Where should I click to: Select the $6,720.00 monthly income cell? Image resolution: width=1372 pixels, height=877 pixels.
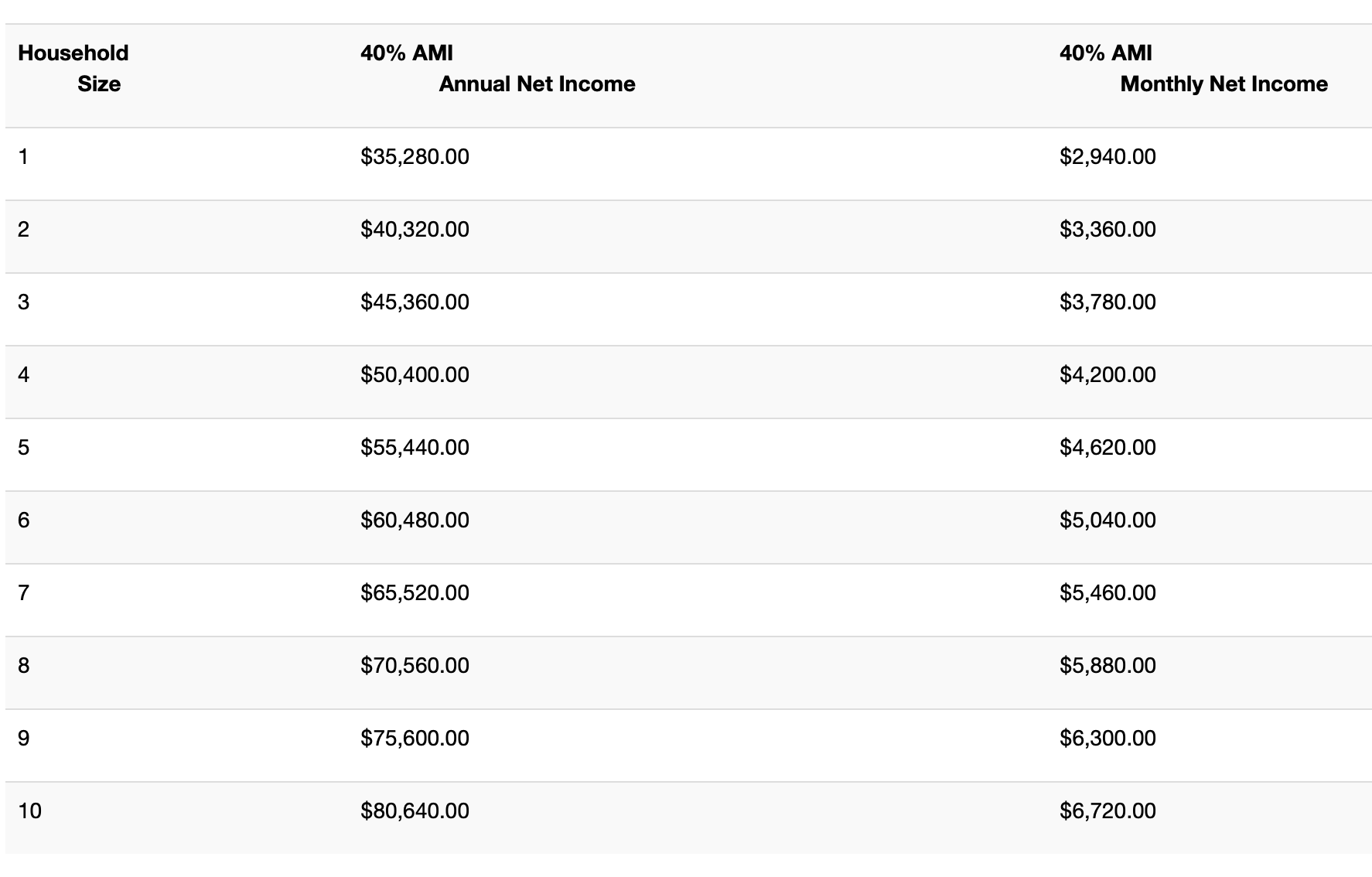[1107, 811]
